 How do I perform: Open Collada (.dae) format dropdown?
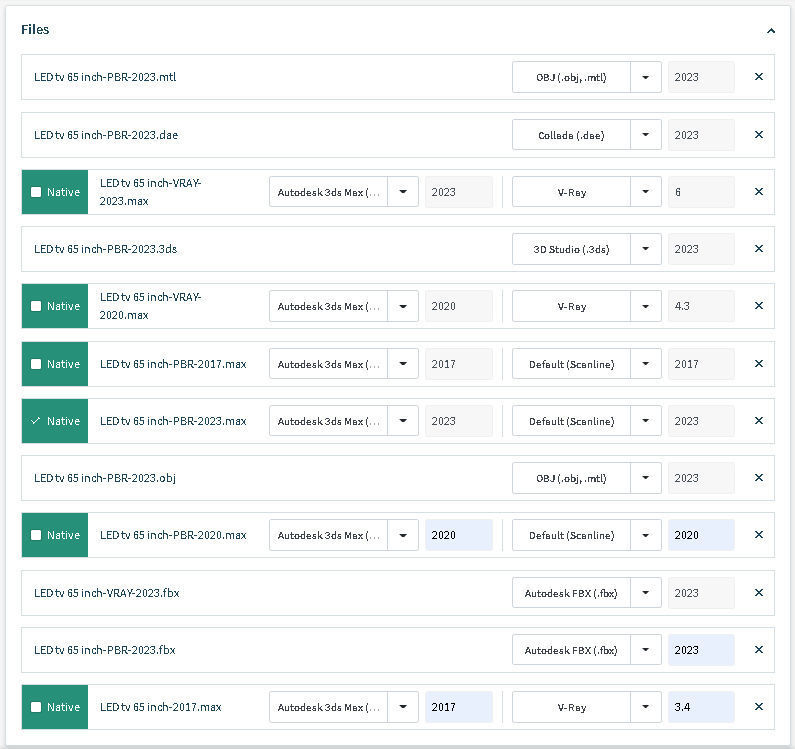pyautogui.click(x=646, y=135)
